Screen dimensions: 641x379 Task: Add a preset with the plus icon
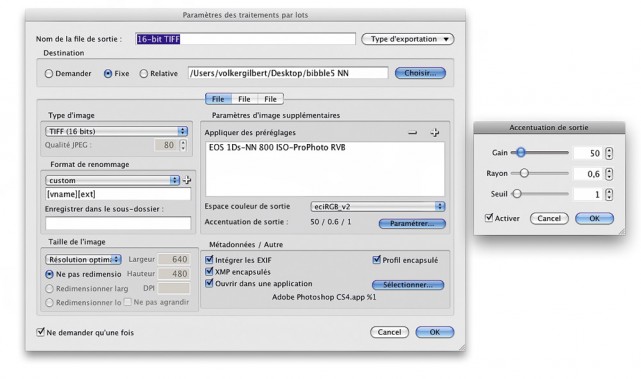pyautogui.click(x=435, y=132)
